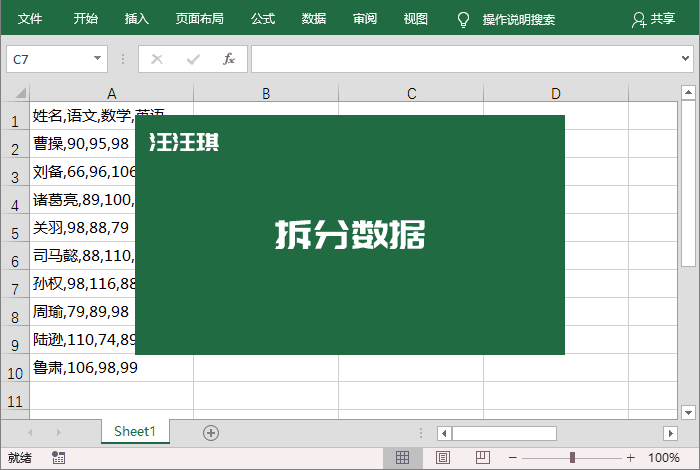
Task: Expand the Name Box dropdown arrow
Action: click(97, 58)
